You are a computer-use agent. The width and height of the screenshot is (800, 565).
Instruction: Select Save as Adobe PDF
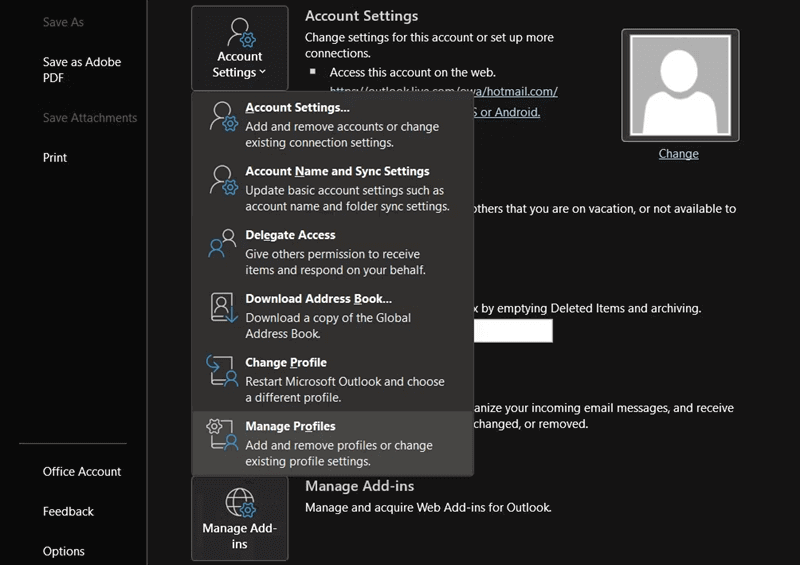[x=82, y=70]
